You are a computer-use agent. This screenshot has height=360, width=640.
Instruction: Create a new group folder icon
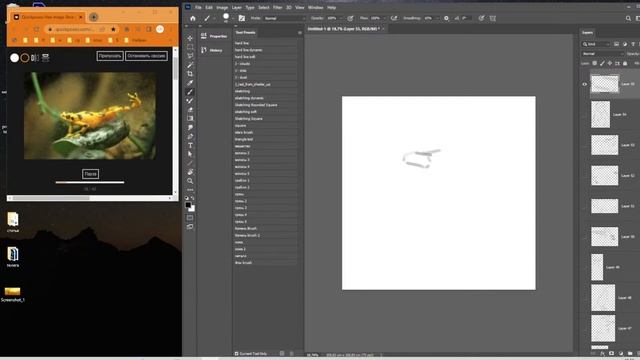click(630, 353)
